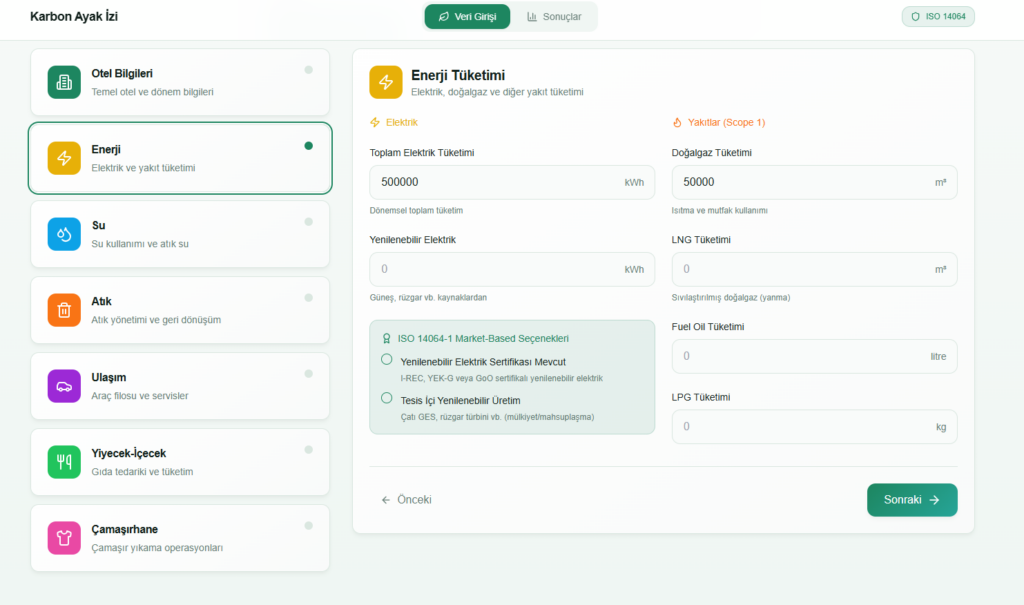Click the Fuel Oil Tüketimi litre field

pyautogui.click(x=800, y=357)
